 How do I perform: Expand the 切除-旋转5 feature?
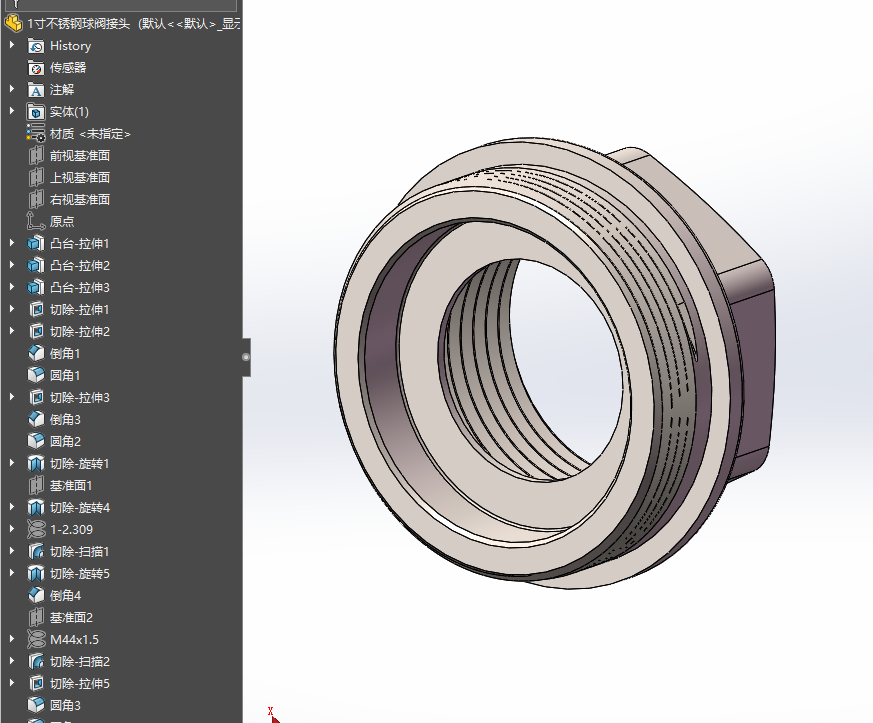[x=12, y=573]
